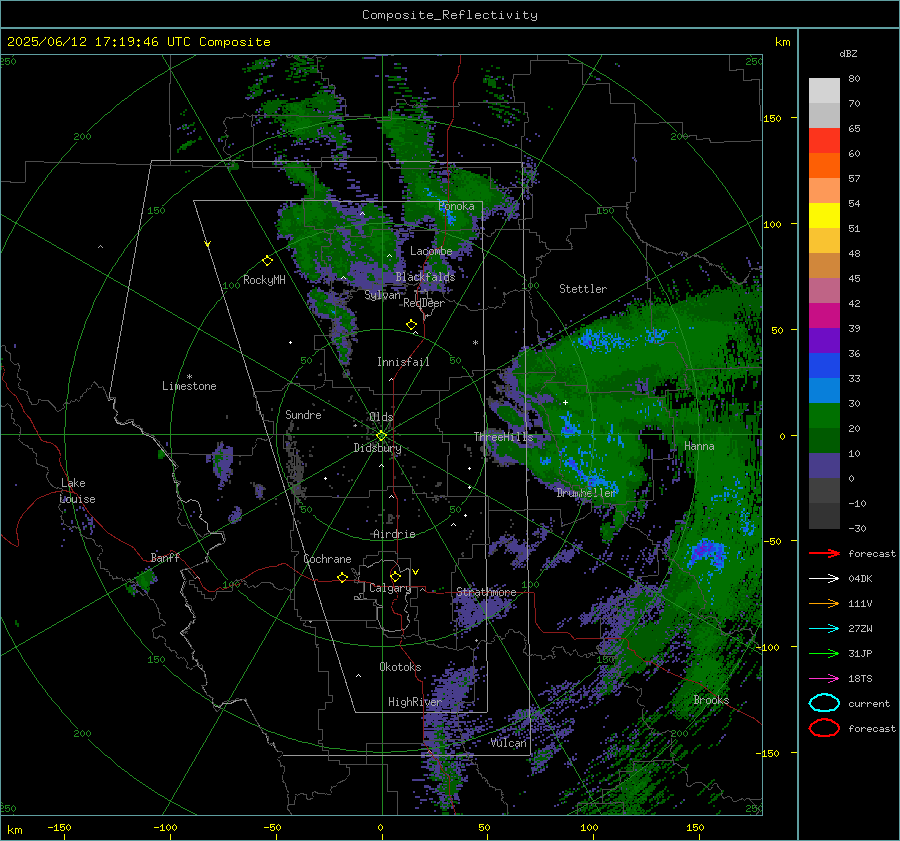Click the yellow radar-site diamond at Didsbury center
This screenshot has height=841, width=900.
tap(381, 436)
